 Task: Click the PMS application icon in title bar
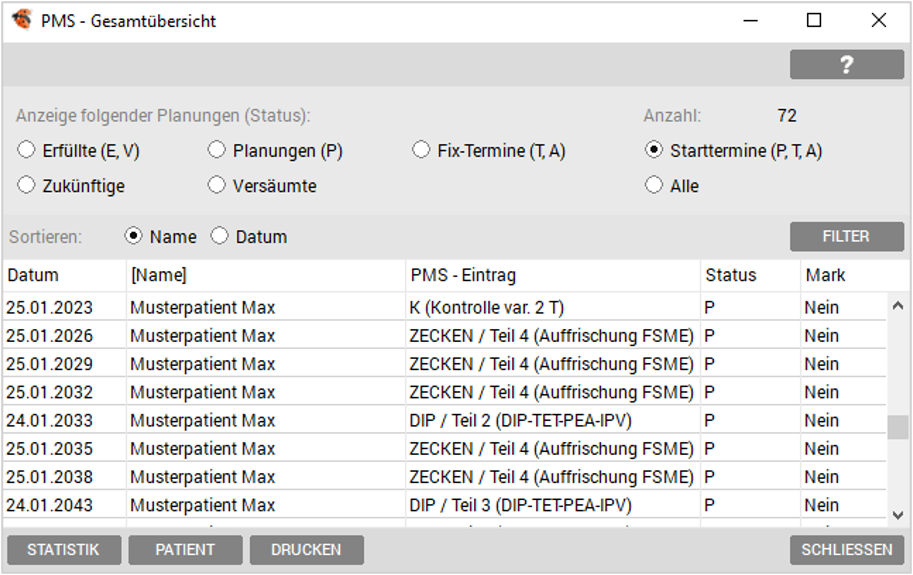click(x=22, y=20)
